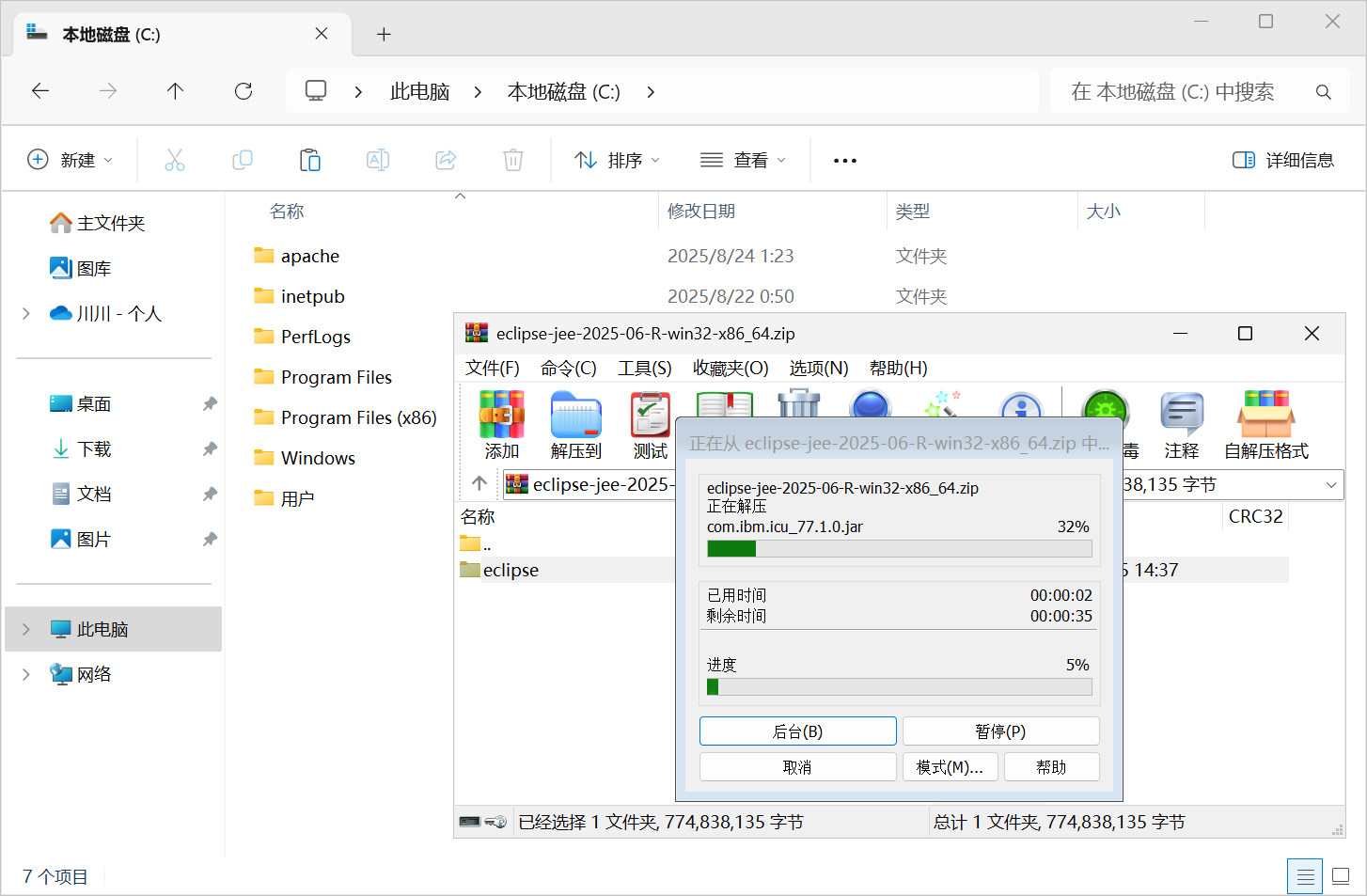The width and height of the screenshot is (1367, 896).
Task: Open the 新建 dropdown
Action: click(x=71, y=160)
